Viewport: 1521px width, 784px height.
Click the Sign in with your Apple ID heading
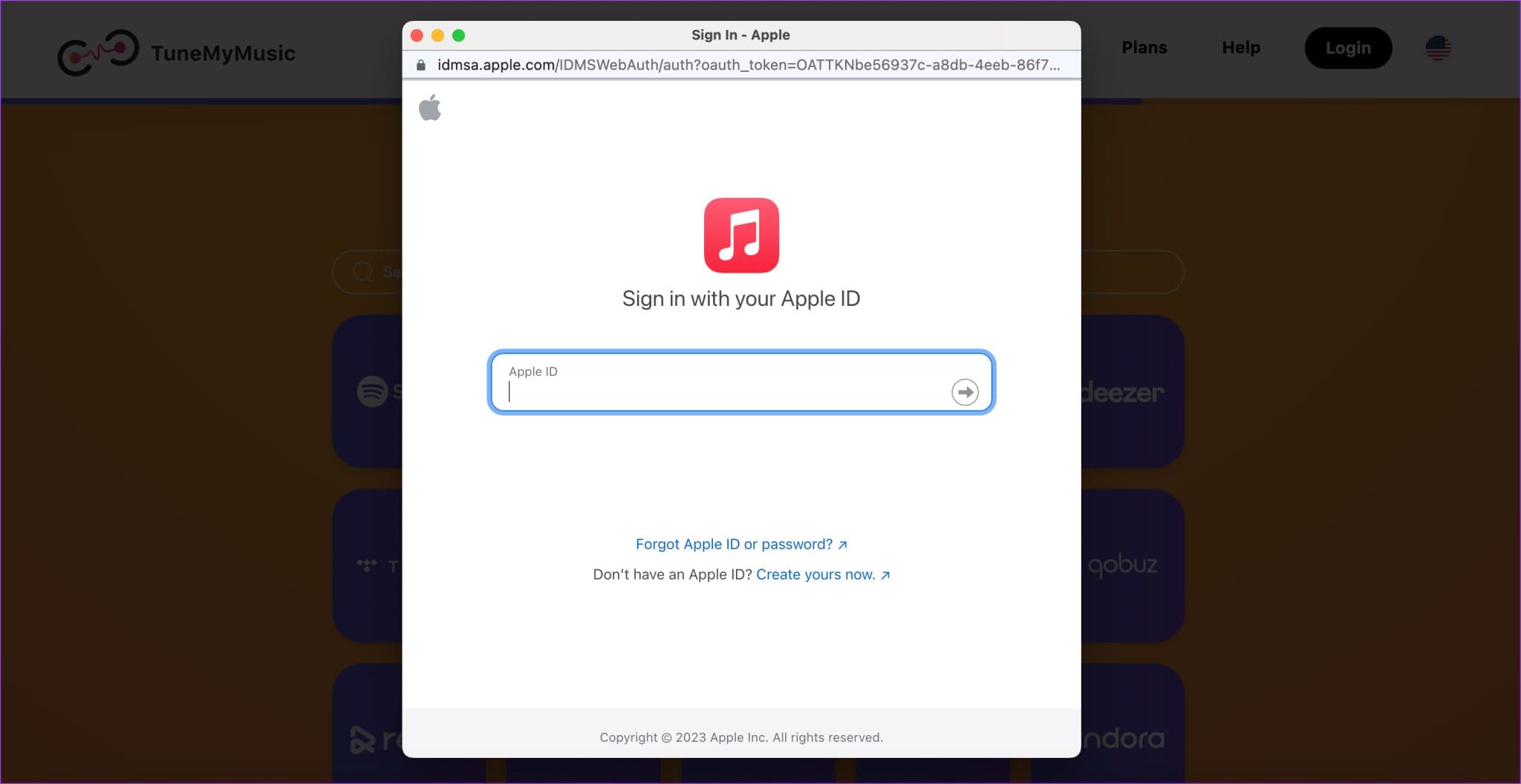[741, 298]
